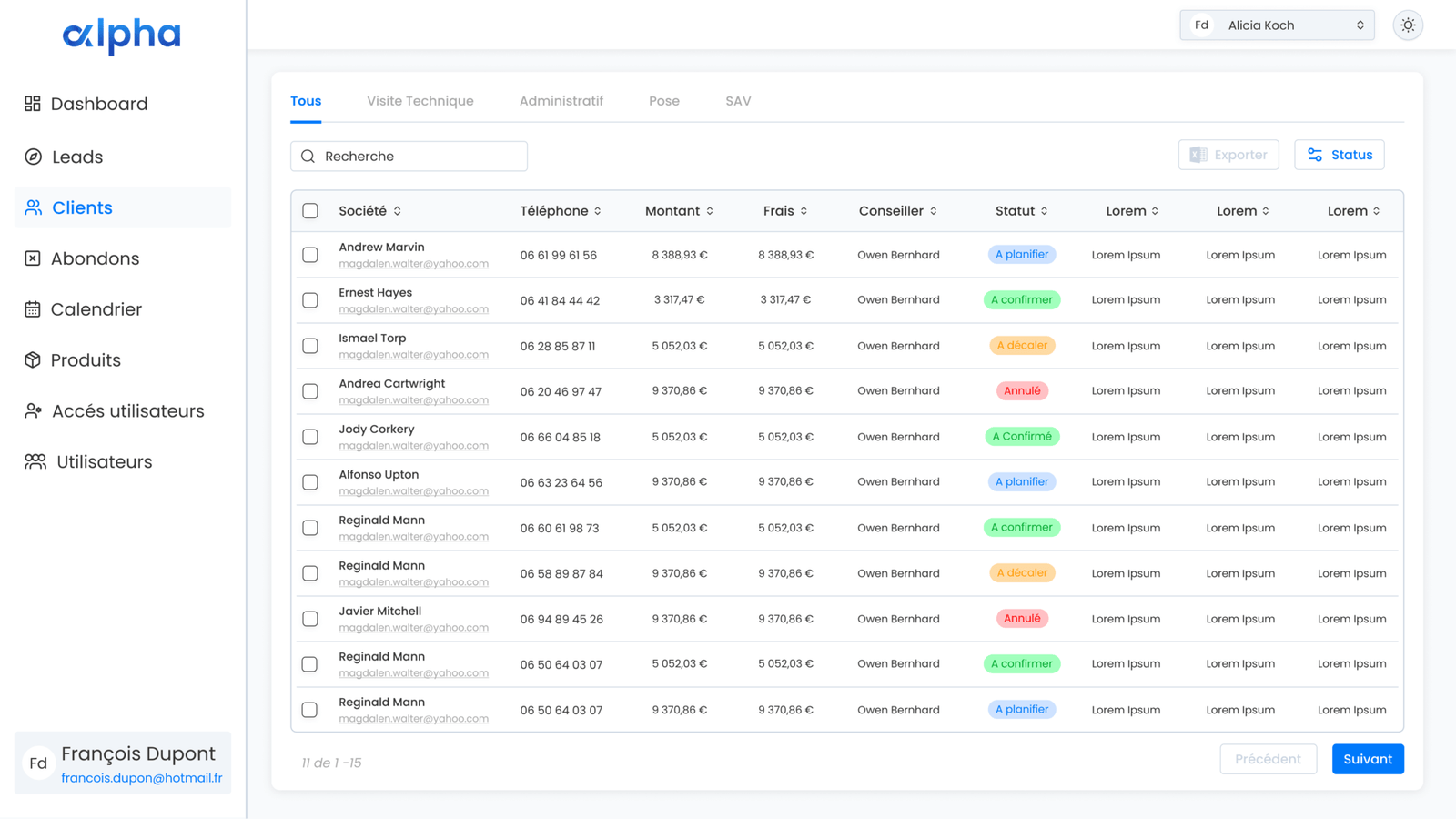
Task: Check the row checkbox for Javier Mitchell
Action: click(309, 618)
